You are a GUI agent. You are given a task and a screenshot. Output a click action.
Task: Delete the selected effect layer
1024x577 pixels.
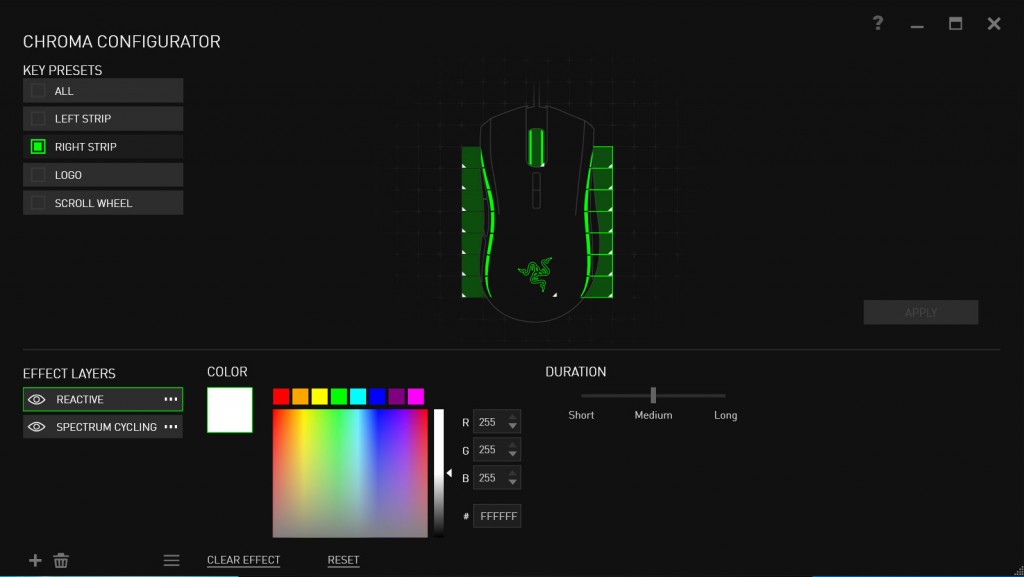61,560
